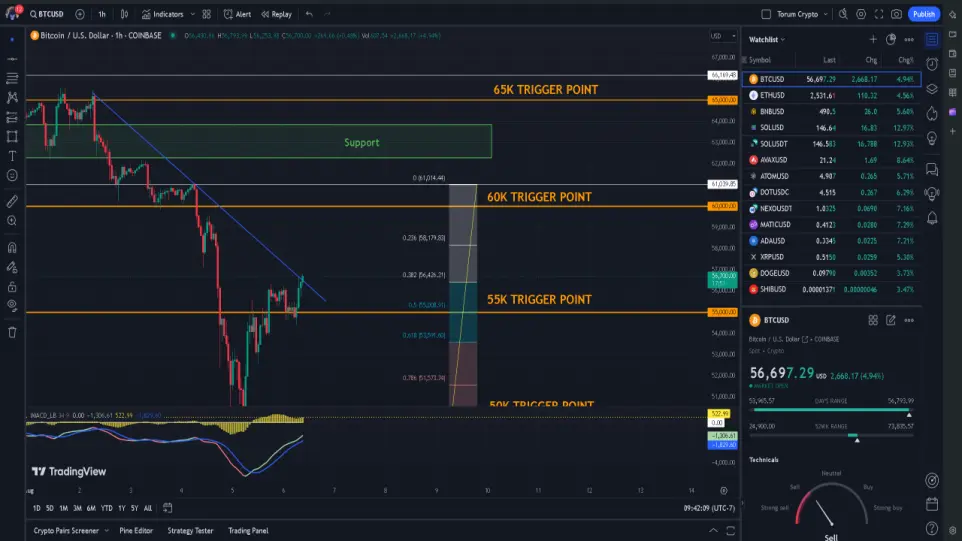Start bar Replay mode

[x=277, y=14]
